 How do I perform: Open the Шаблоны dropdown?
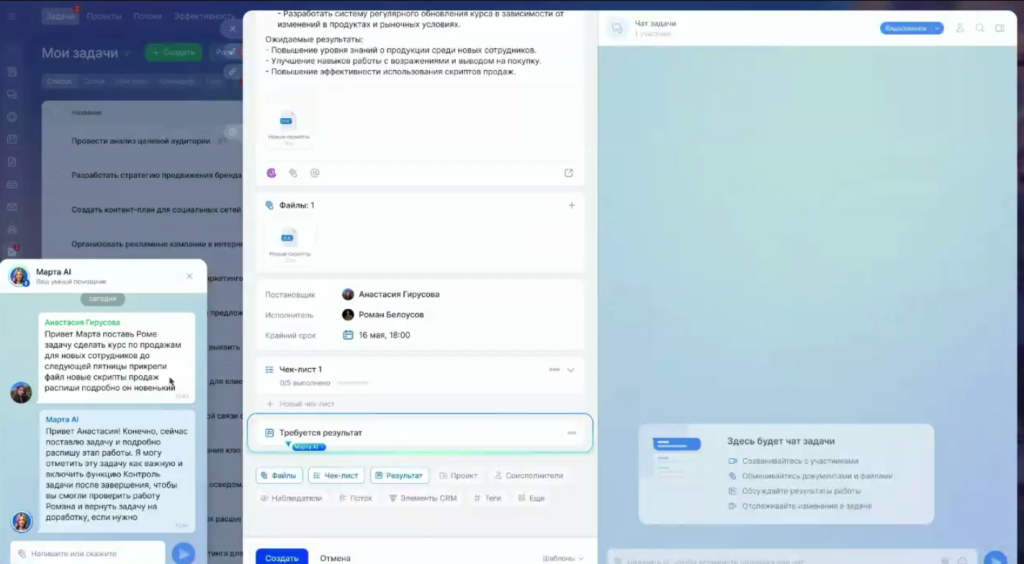tap(563, 558)
